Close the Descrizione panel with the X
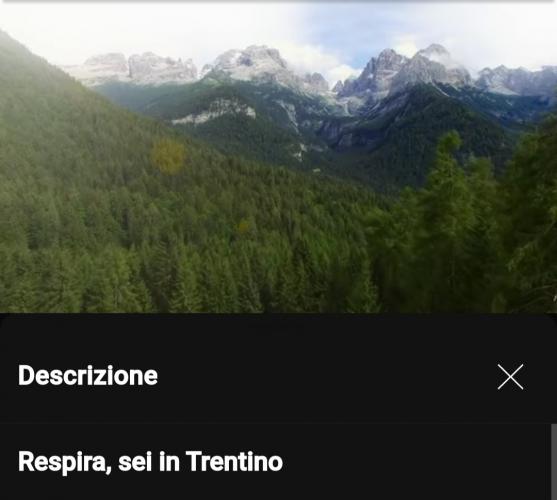Screen dimensions: 557x500 tap(510, 377)
